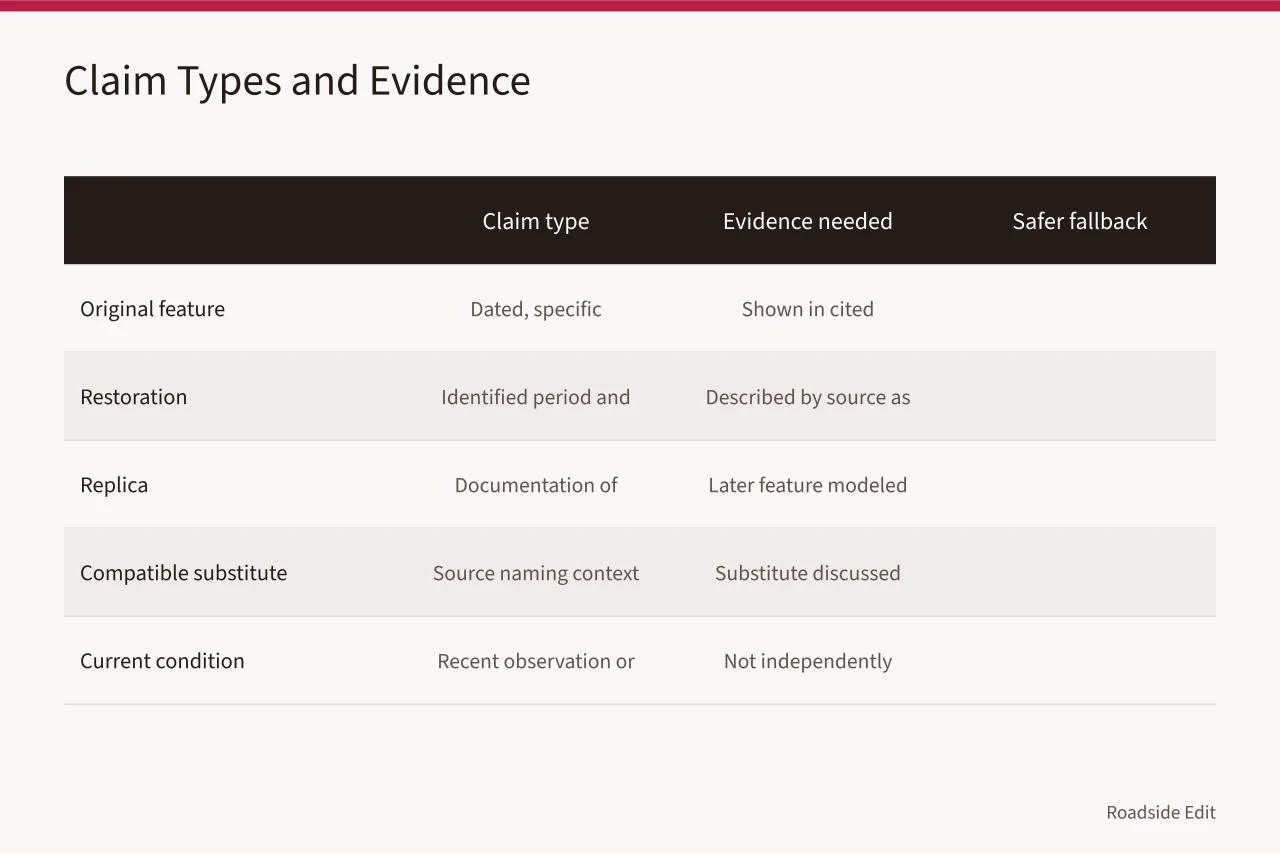Screen dimensions: 1280x854
Task: Select the Evidence needed column header
Action: point(808,221)
